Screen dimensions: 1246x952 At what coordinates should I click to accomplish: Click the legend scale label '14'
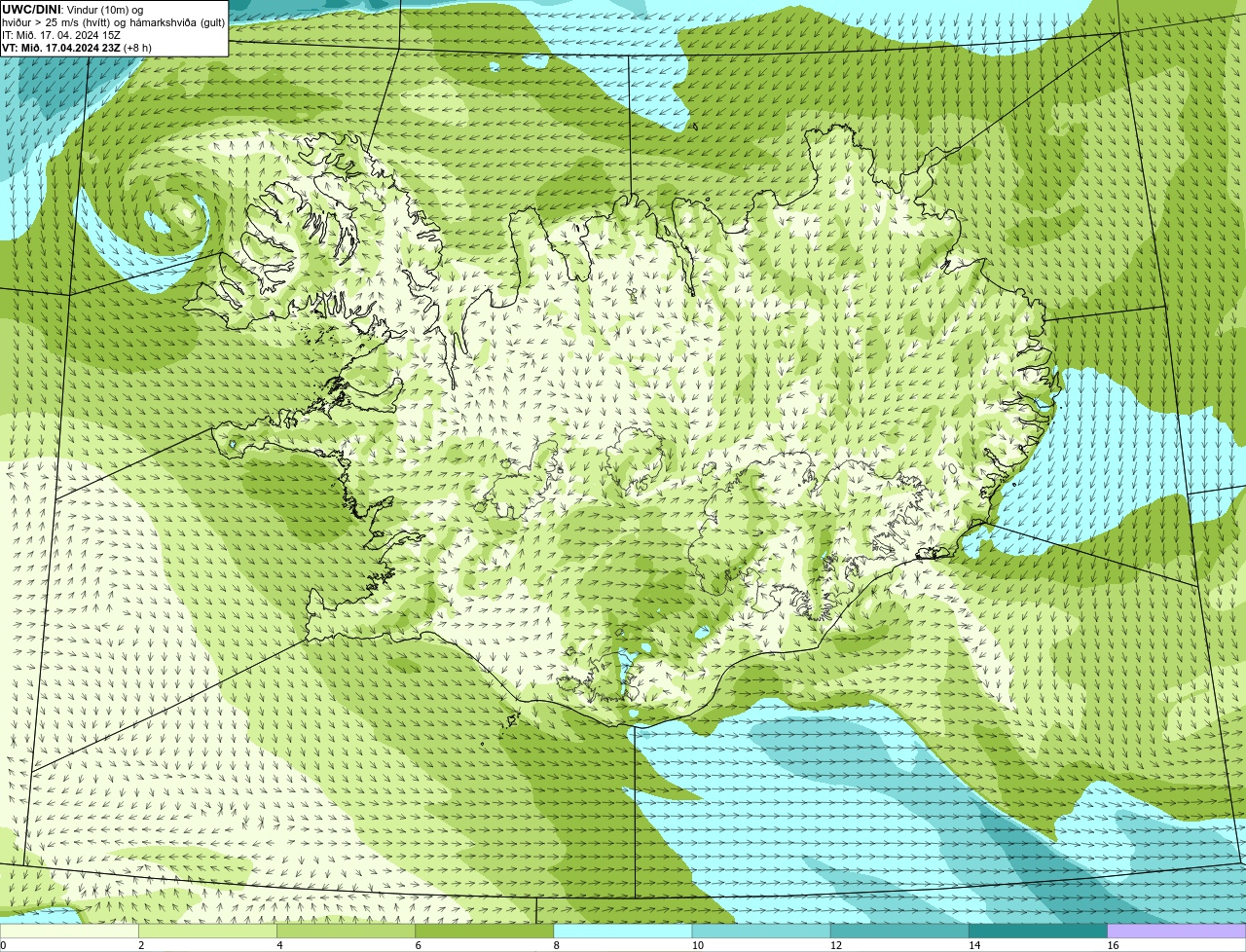pyautogui.click(x=974, y=945)
